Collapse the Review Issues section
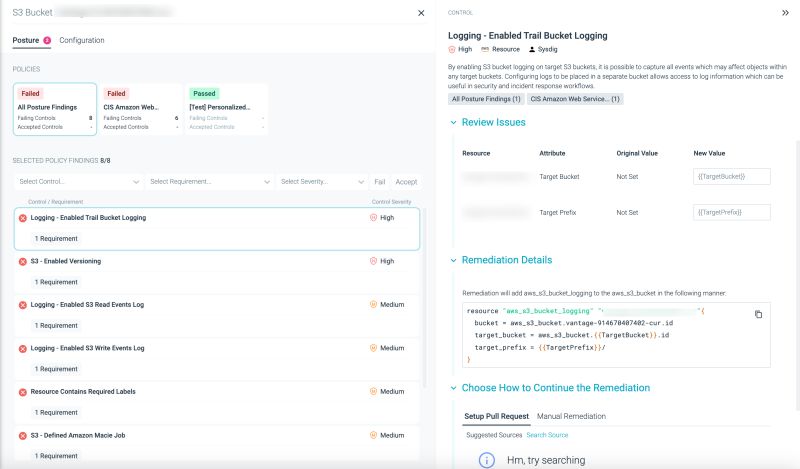 (453, 123)
